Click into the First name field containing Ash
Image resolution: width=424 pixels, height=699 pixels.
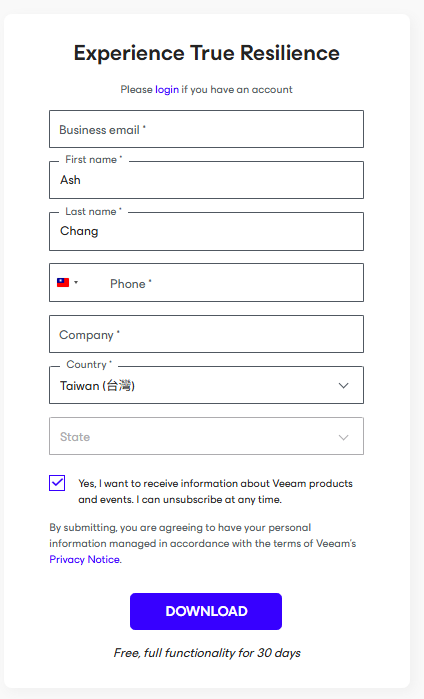[x=206, y=180]
